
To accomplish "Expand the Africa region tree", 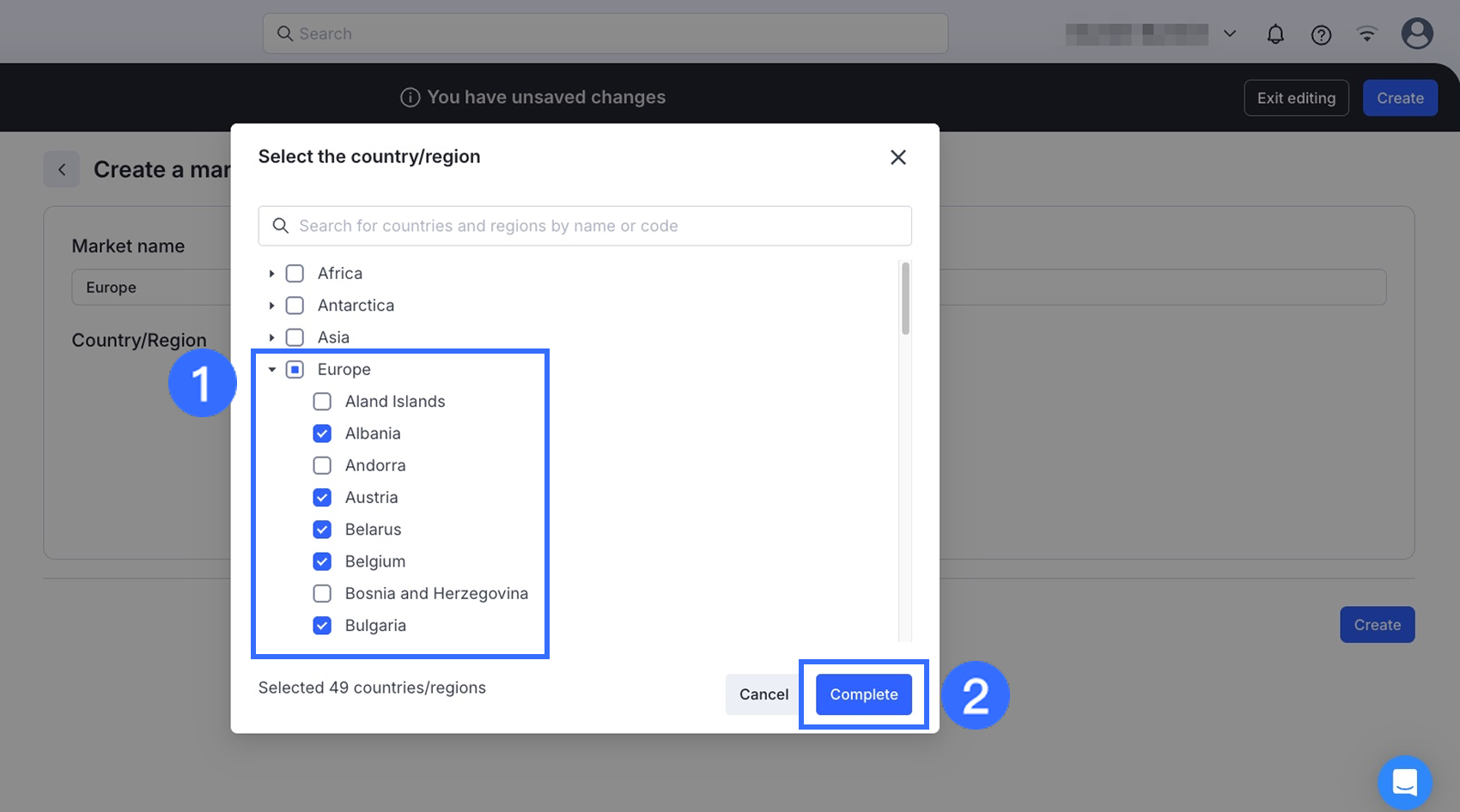I will (271, 274).
